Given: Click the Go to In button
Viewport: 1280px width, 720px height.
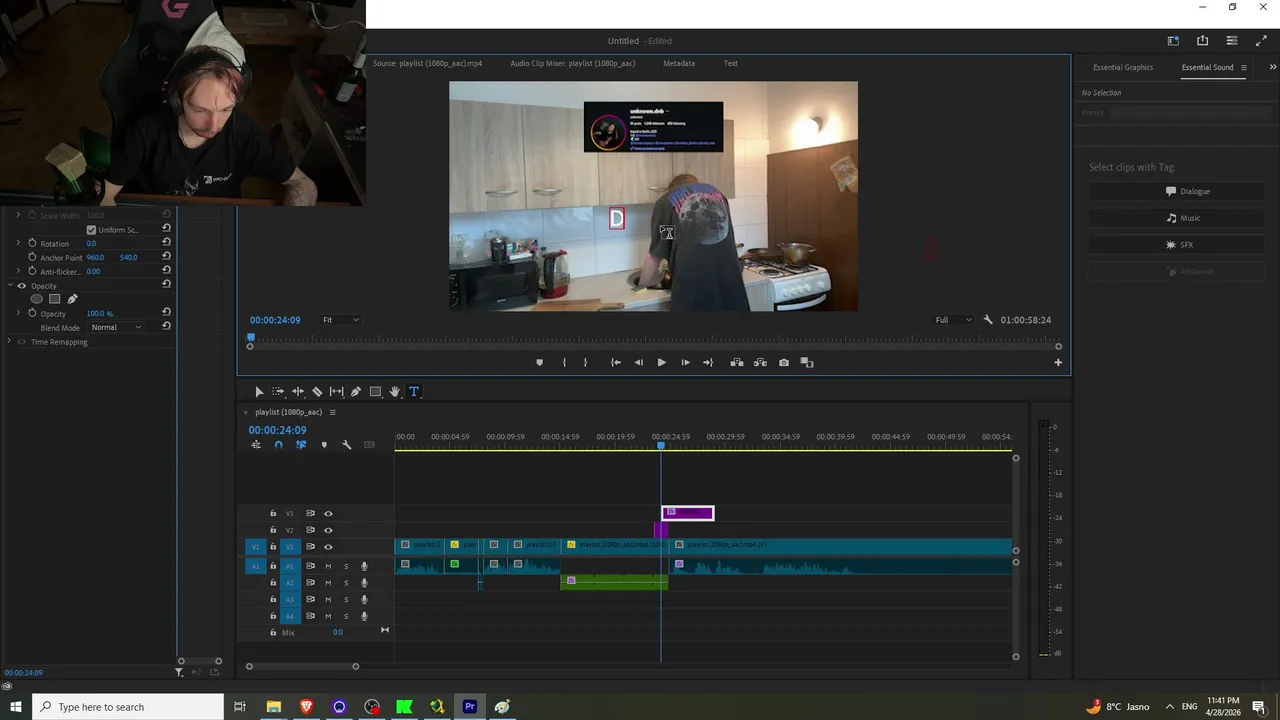Looking at the screenshot, I should [x=616, y=363].
